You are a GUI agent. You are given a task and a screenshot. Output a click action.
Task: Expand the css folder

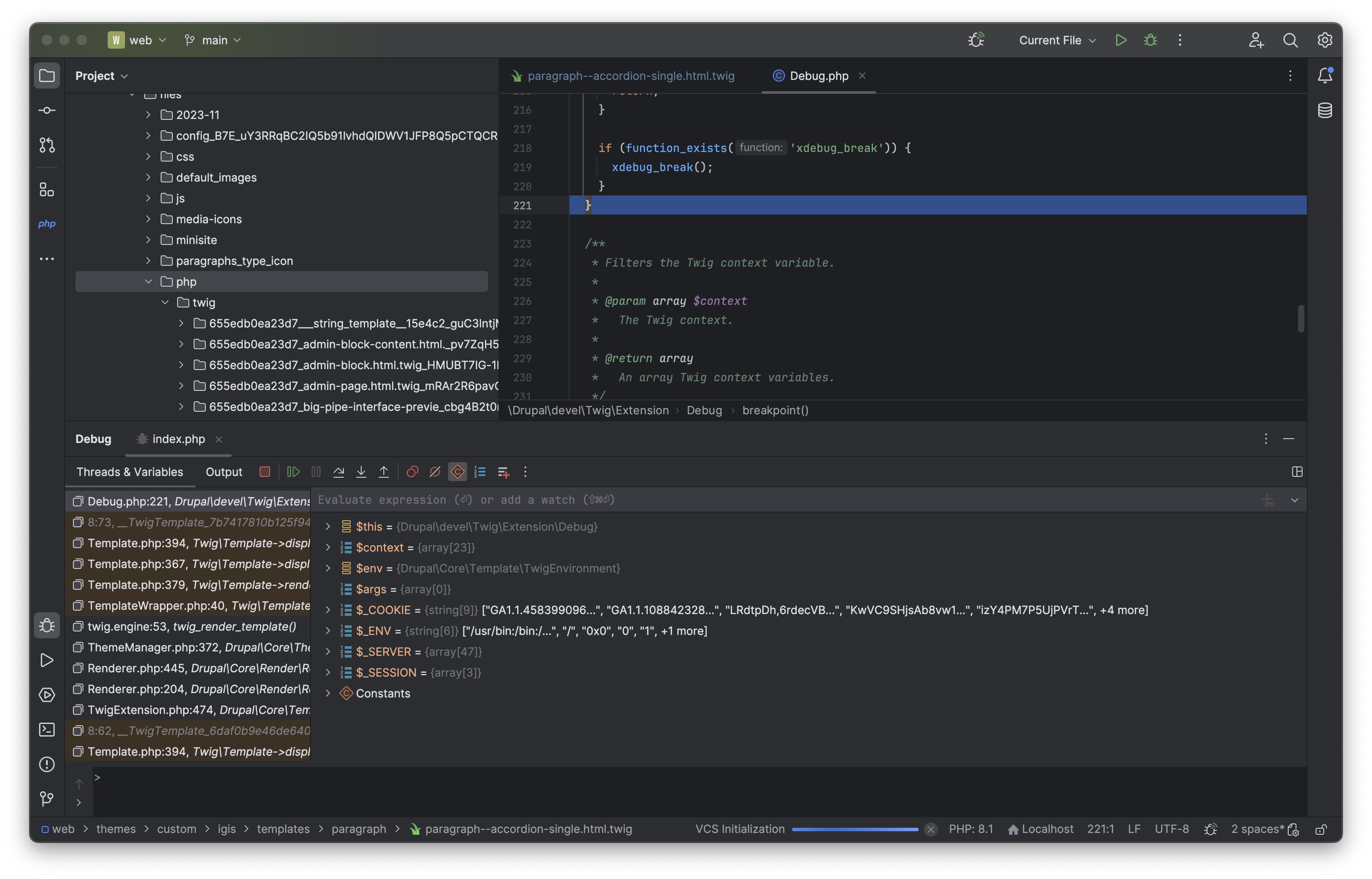[148, 156]
